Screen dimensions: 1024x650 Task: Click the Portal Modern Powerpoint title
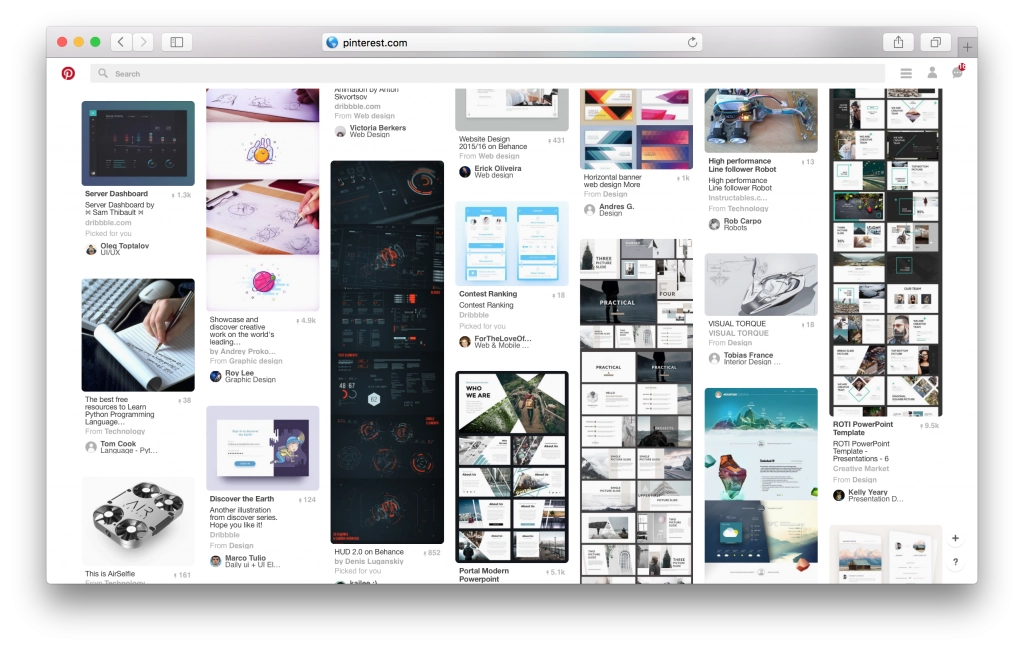point(484,575)
